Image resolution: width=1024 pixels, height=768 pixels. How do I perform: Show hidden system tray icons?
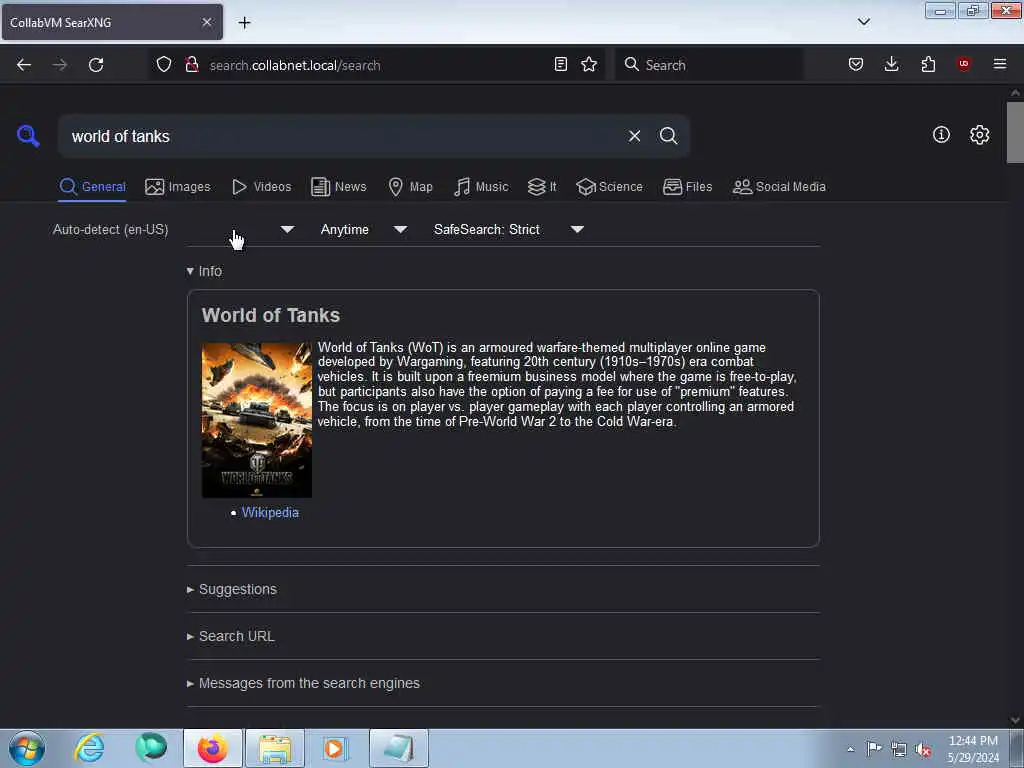click(x=850, y=749)
